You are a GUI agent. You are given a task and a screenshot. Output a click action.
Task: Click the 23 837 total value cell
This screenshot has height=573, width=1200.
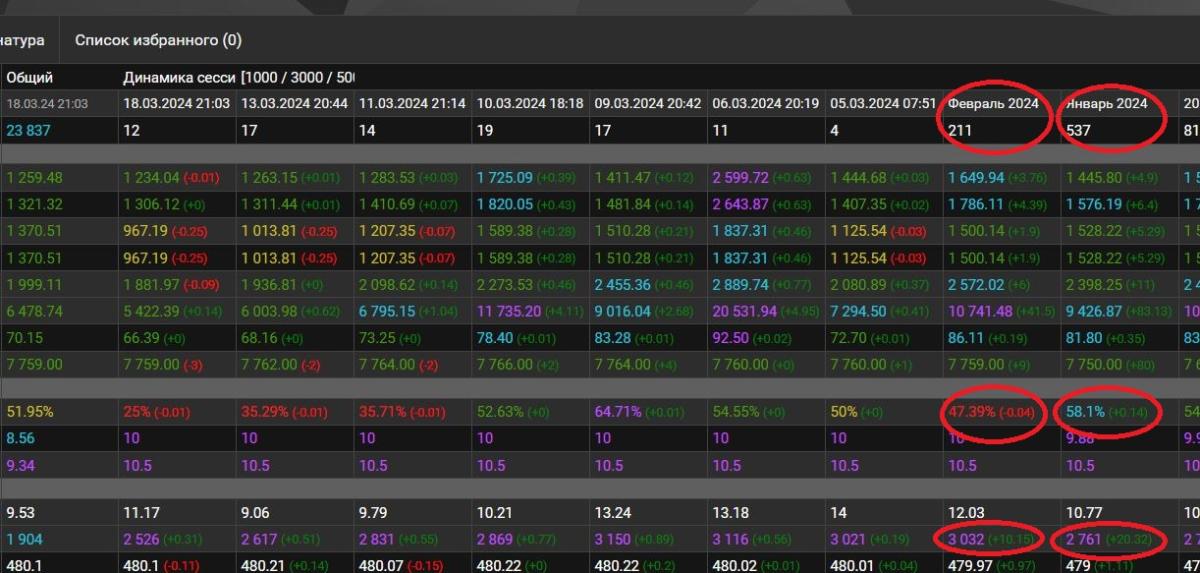(x=28, y=130)
